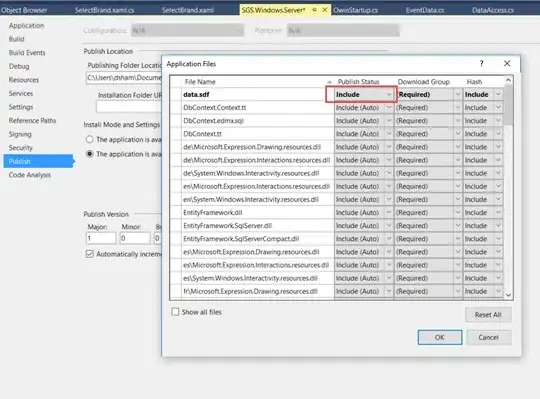540x399 pixels.
Task: Switch to the DataAccess.cs tab
Action: click(493, 10)
